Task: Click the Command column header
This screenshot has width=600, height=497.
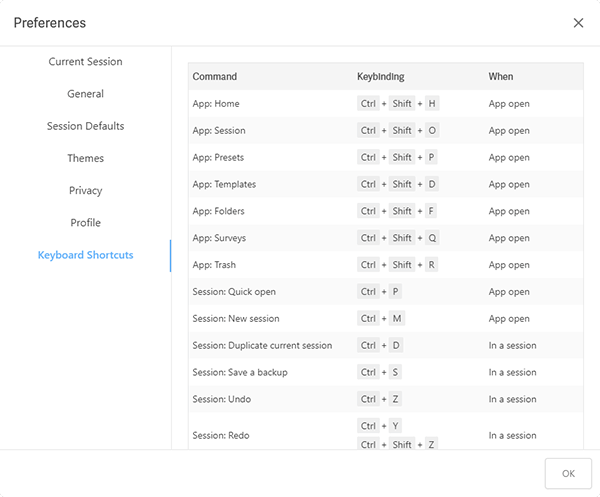Action: pos(215,77)
